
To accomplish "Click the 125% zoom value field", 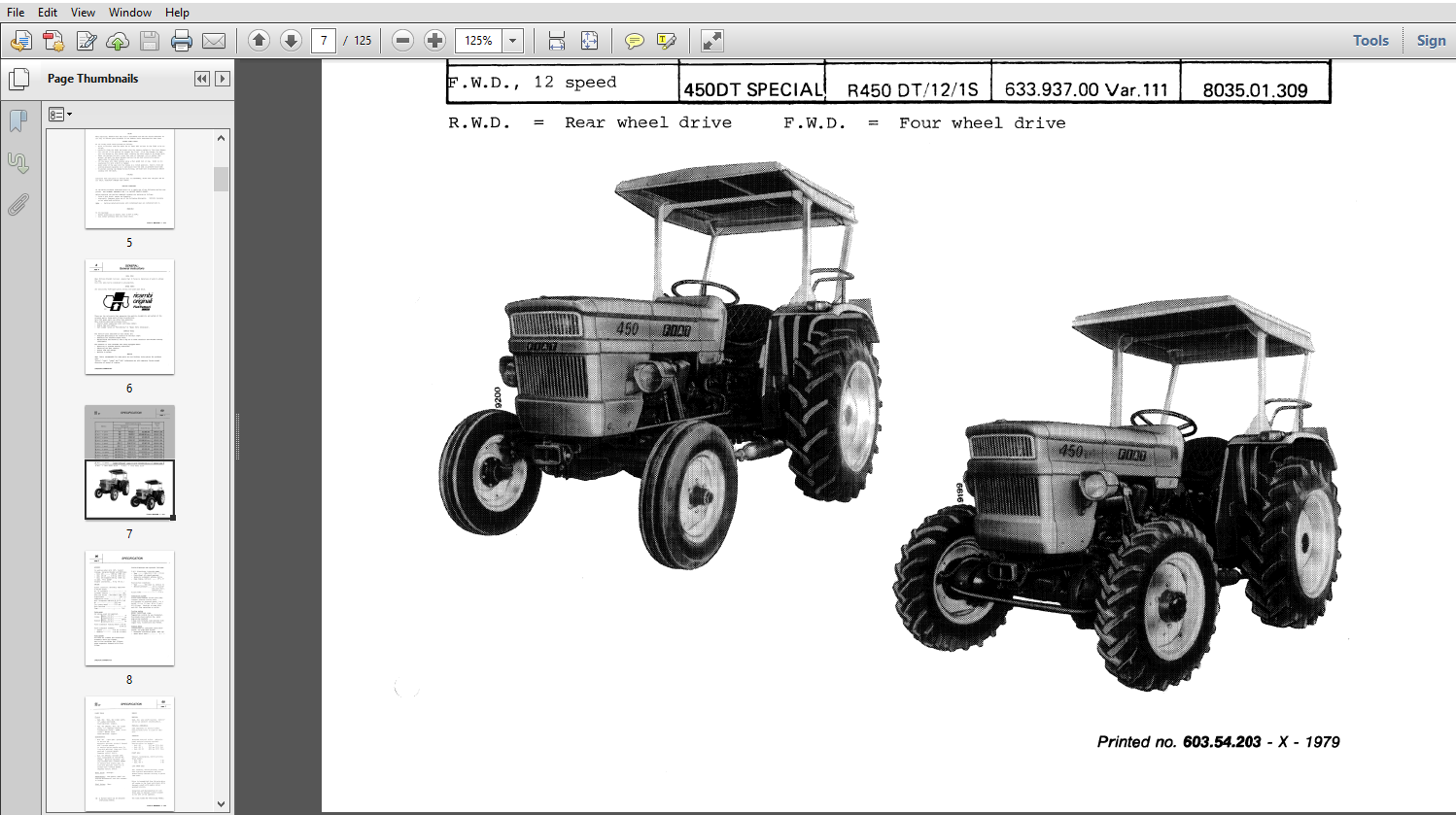I will click(478, 41).
